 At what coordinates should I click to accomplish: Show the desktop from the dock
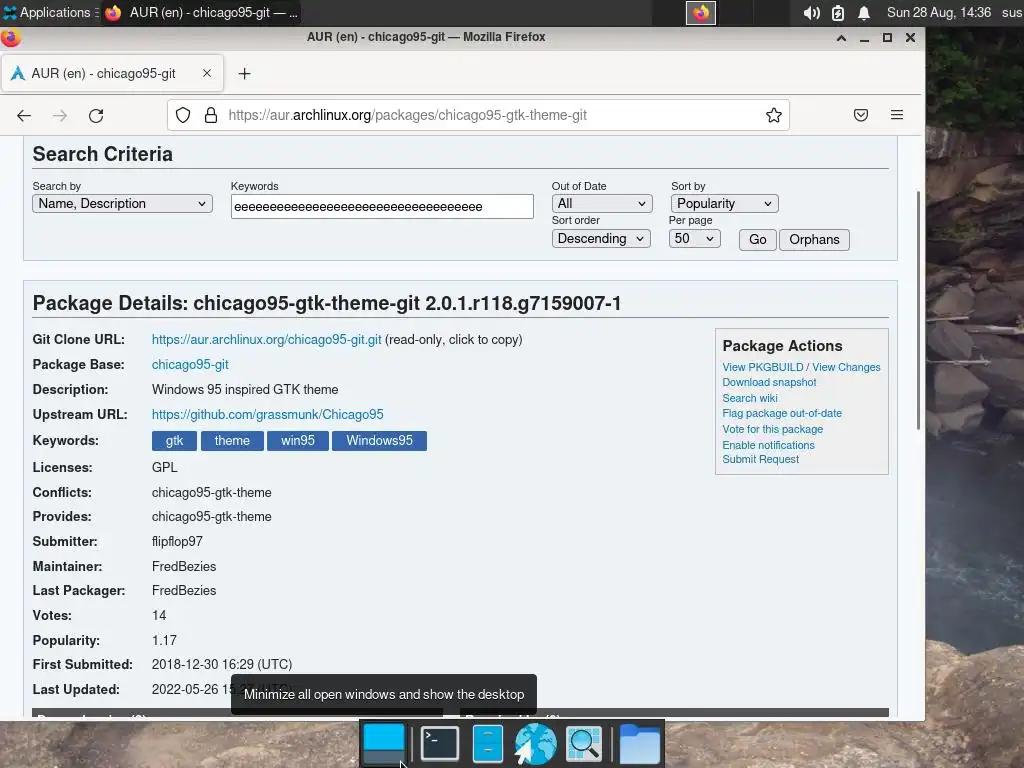pyautogui.click(x=383, y=744)
